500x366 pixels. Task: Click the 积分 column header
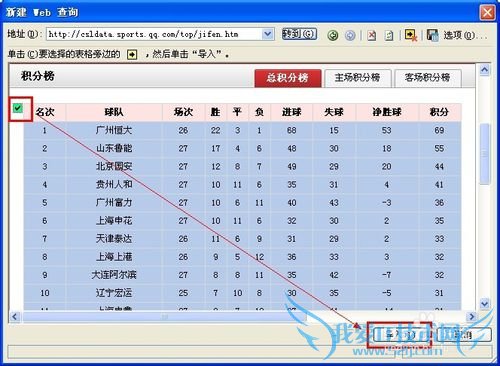tap(439, 112)
